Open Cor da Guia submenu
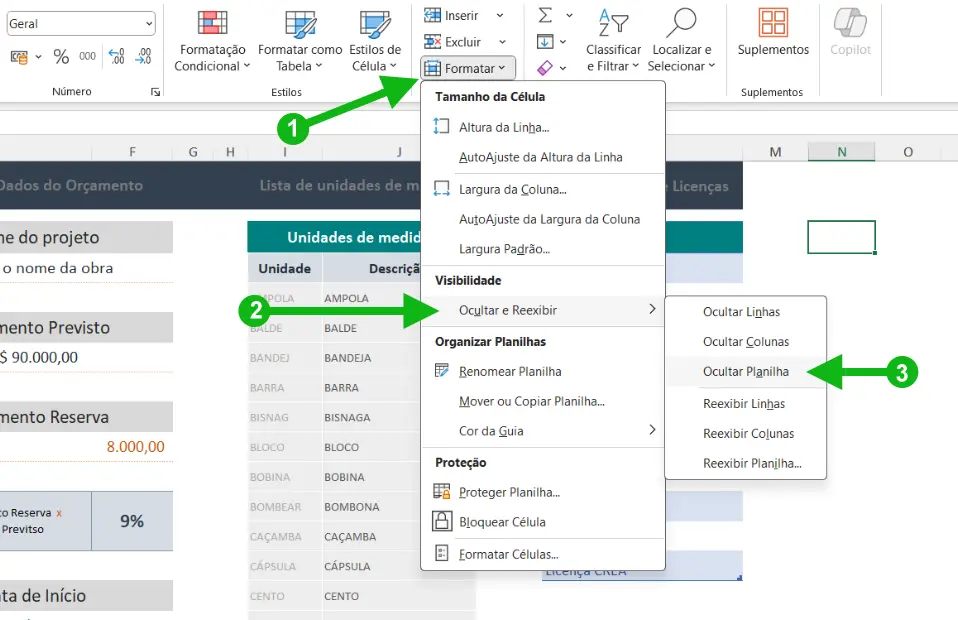 coord(543,431)
